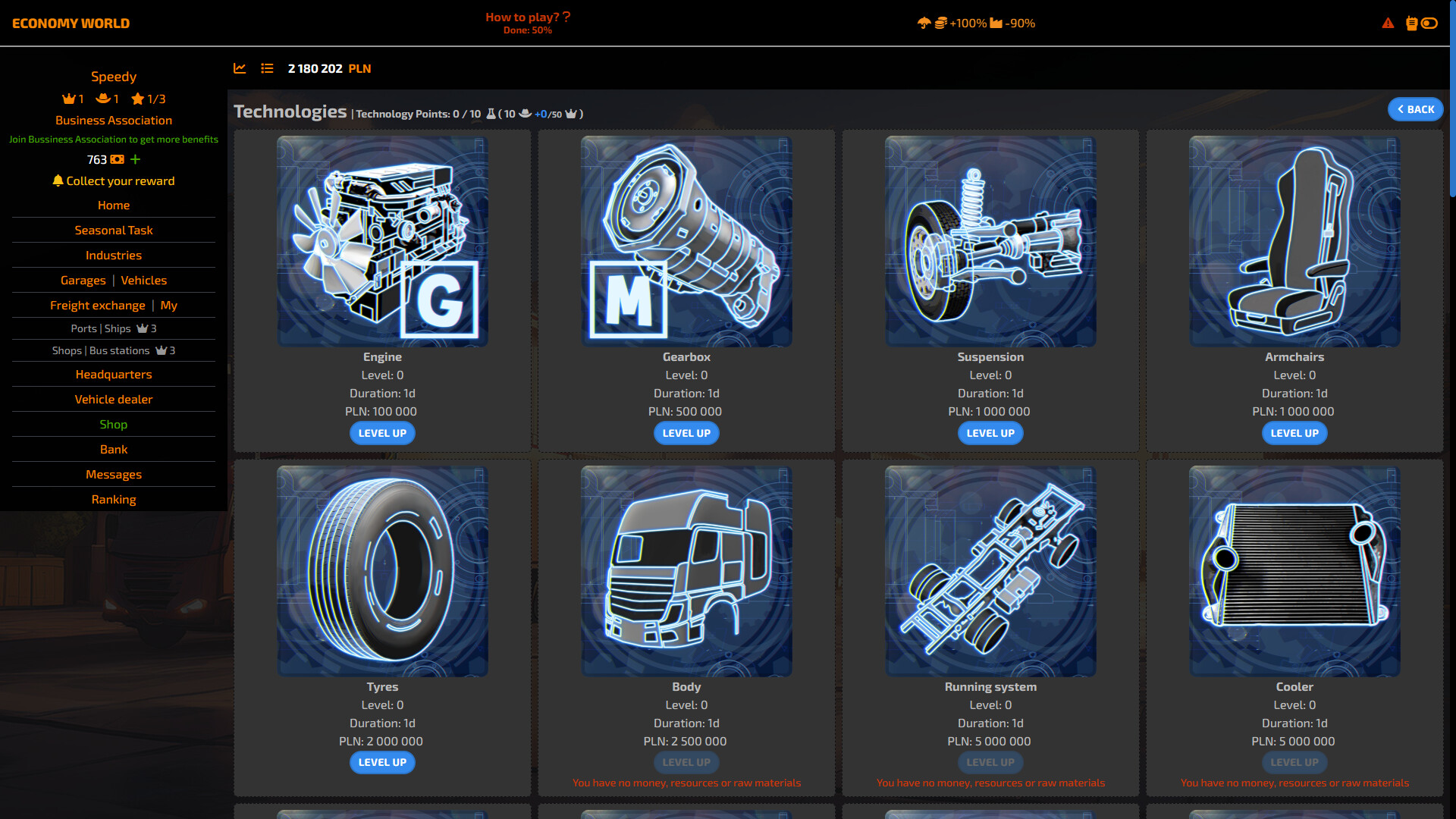Click the walkie-talkie radio icon
This screenshot has width=1456, height=819.
point(1411,24)
